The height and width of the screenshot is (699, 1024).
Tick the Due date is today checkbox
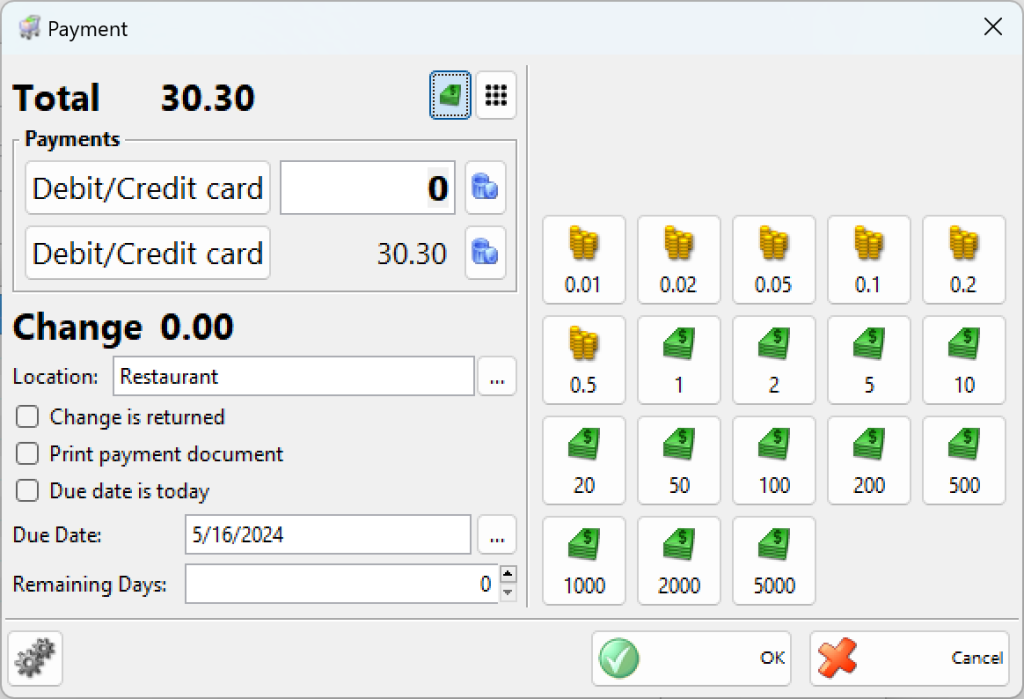28,491
